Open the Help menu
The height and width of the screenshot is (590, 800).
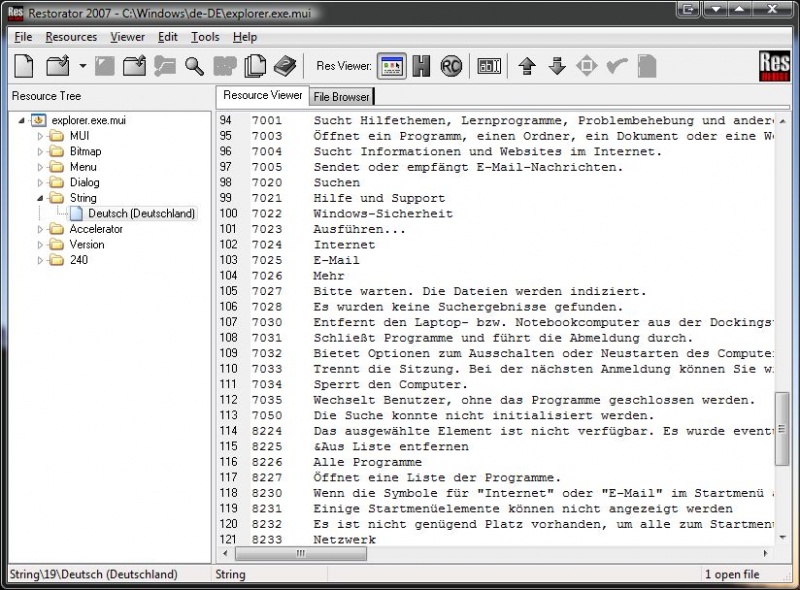click(245, 37)
